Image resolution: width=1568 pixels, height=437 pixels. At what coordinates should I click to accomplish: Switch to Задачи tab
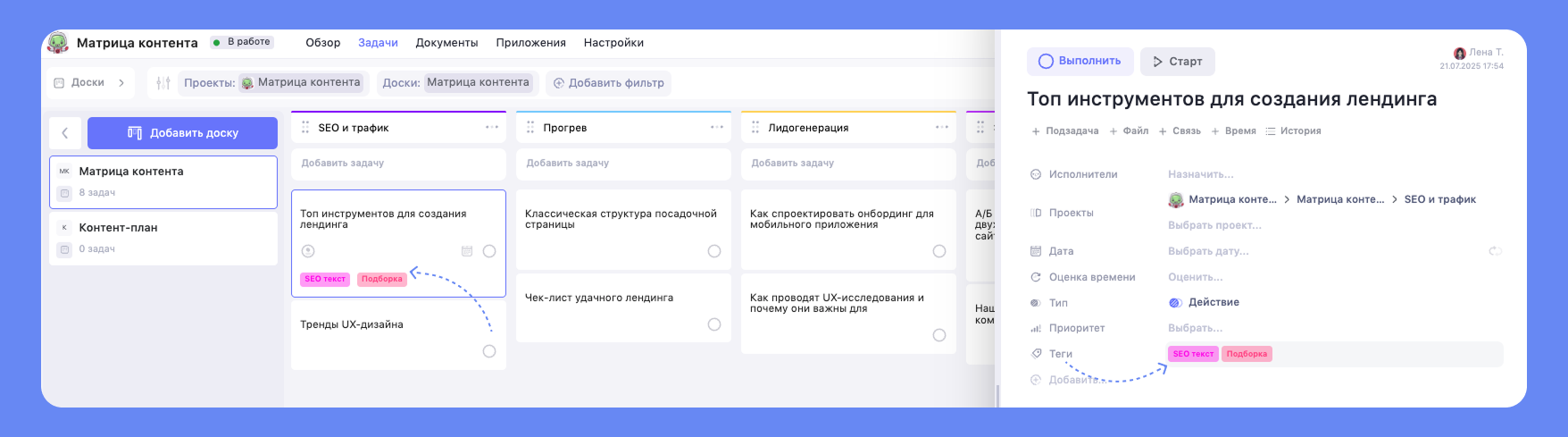(x=378, y=43)
